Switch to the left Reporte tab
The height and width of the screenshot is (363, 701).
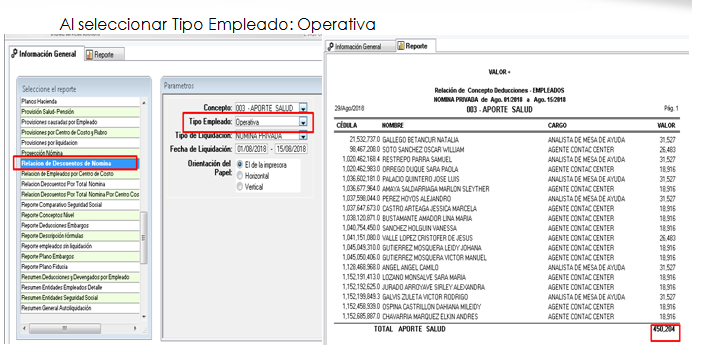(x=104, y=55)
